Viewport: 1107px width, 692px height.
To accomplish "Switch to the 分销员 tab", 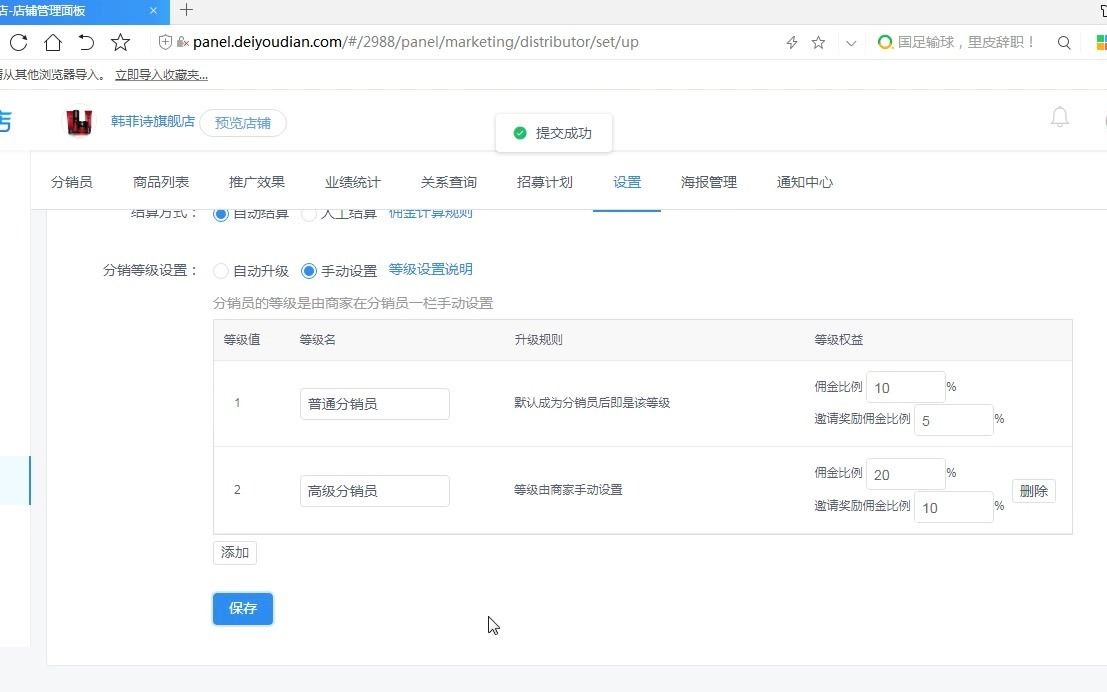I will click(72, 182).
